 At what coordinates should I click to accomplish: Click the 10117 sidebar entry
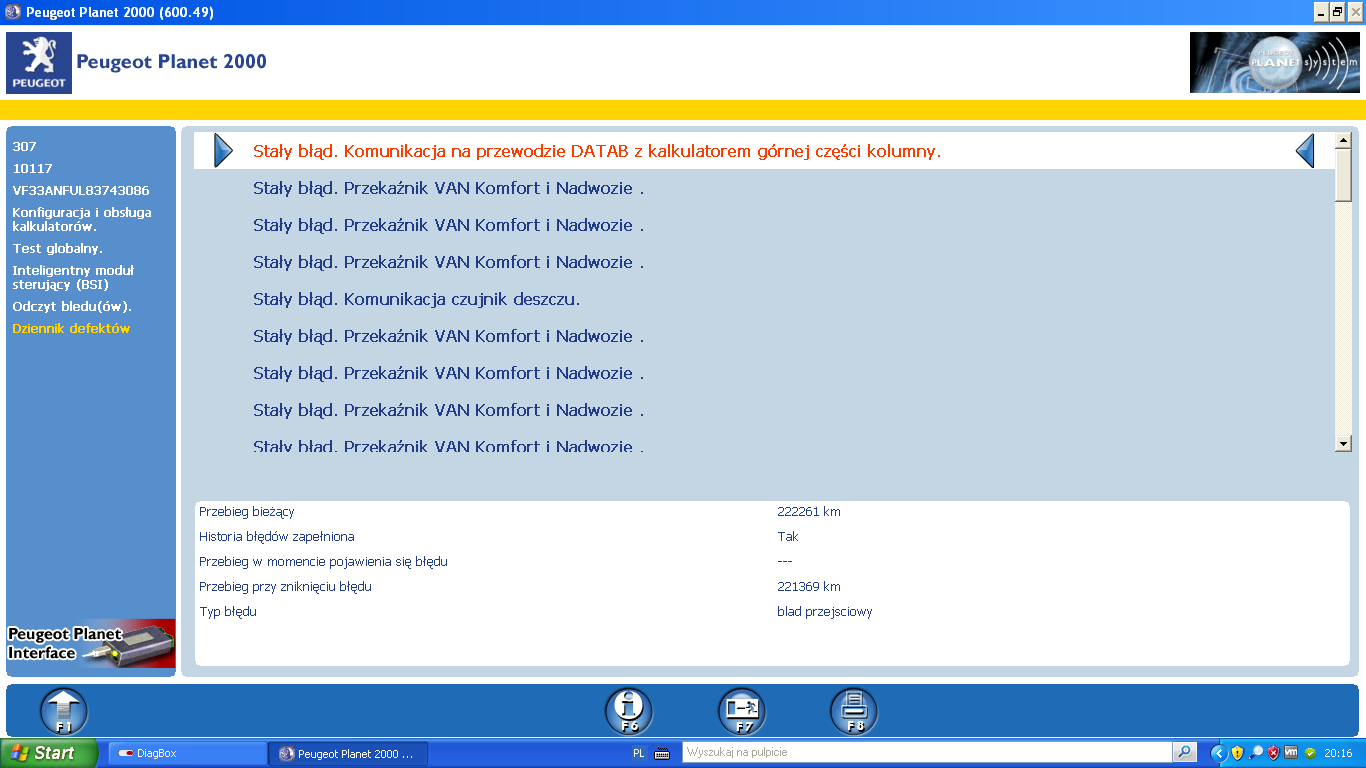tap(32, 168)
